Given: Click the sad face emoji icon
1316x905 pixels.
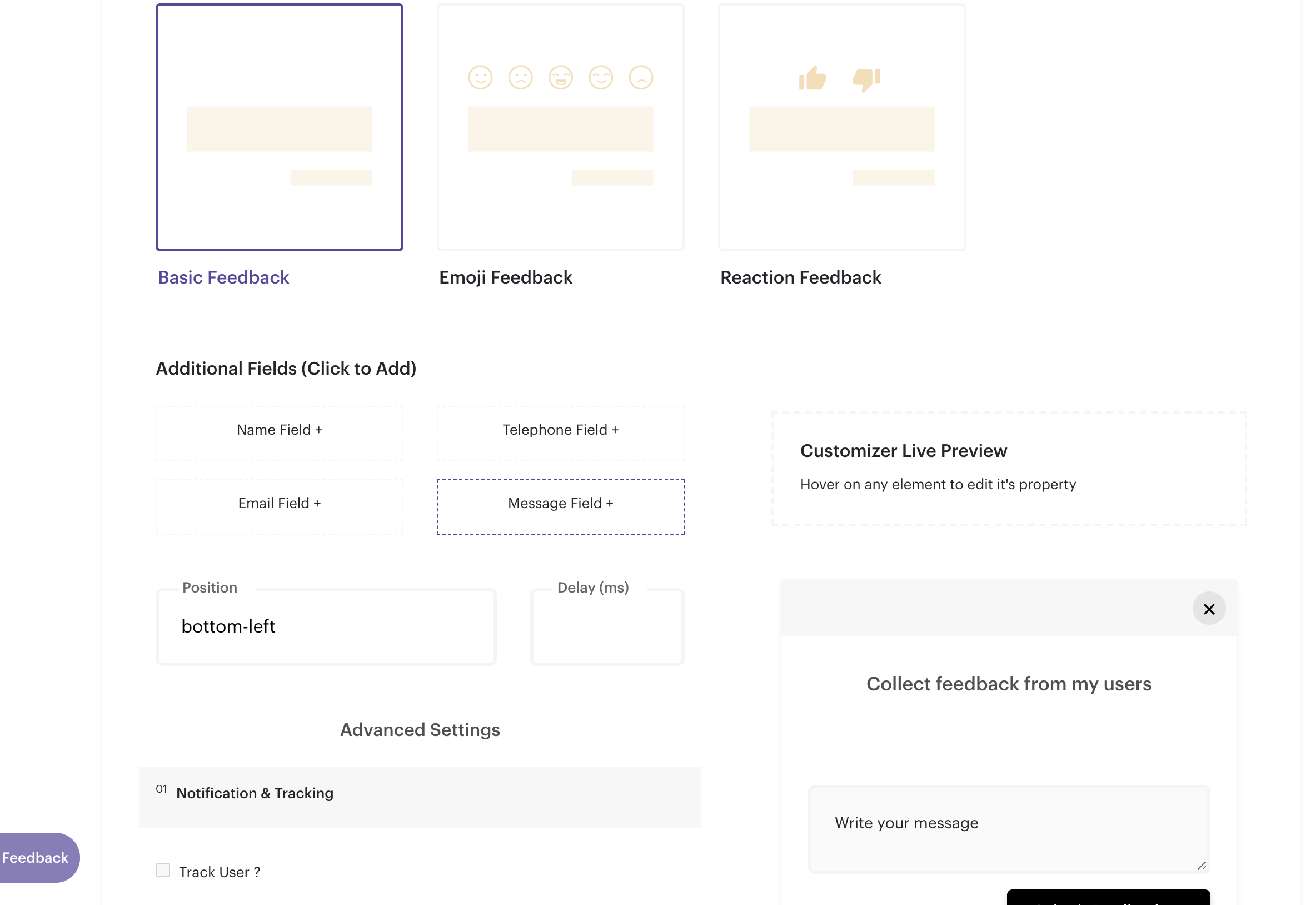Looking at the screenshot, I should coord(641,78).
